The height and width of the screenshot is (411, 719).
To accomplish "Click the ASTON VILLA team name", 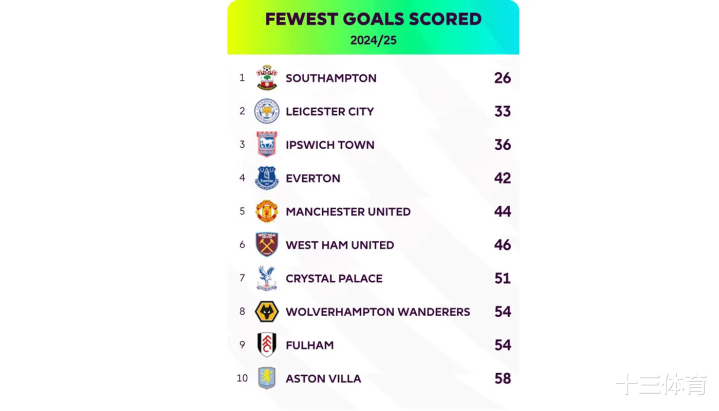I will 323,378.
